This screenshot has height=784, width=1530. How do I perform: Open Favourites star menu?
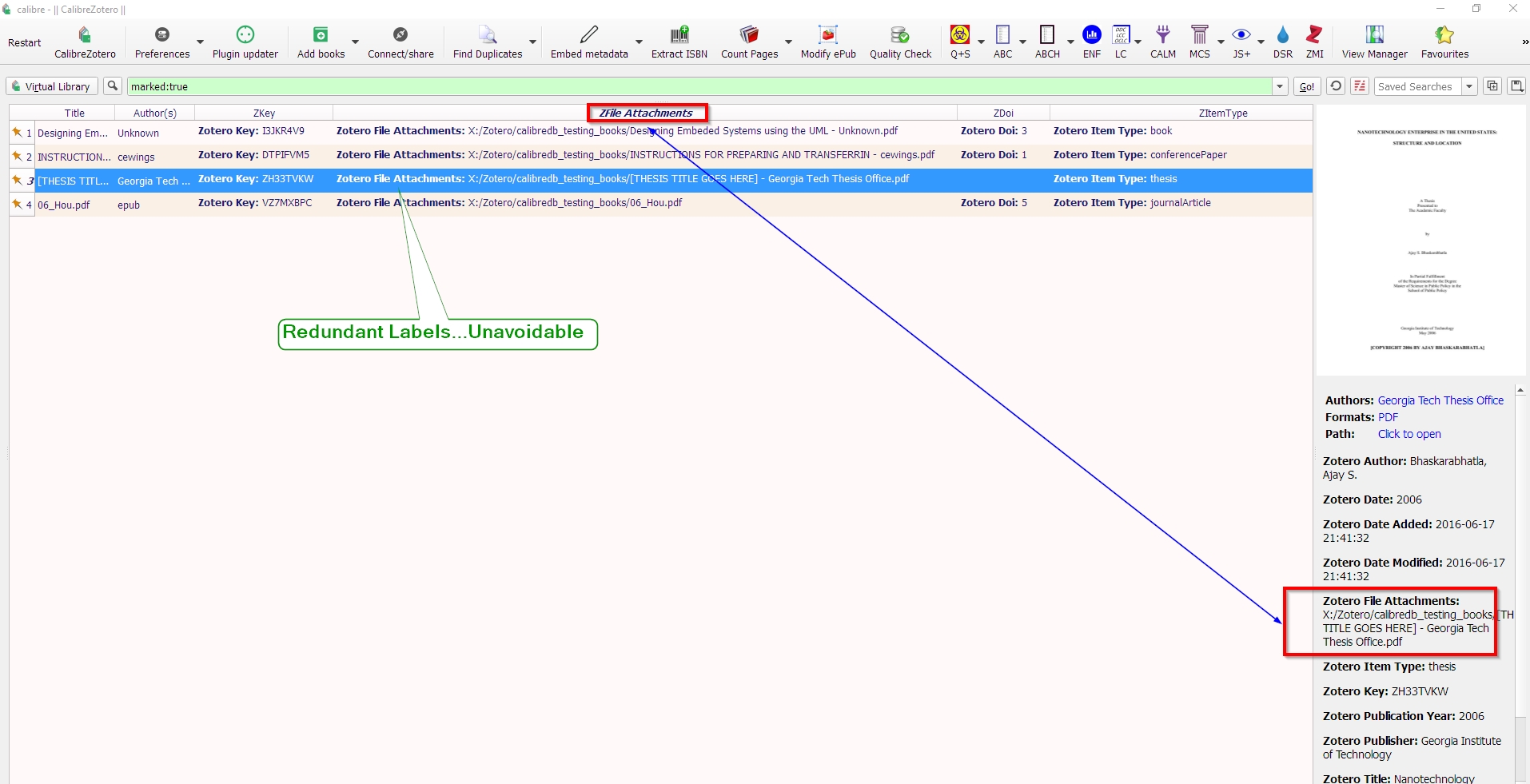[1444, 42]
